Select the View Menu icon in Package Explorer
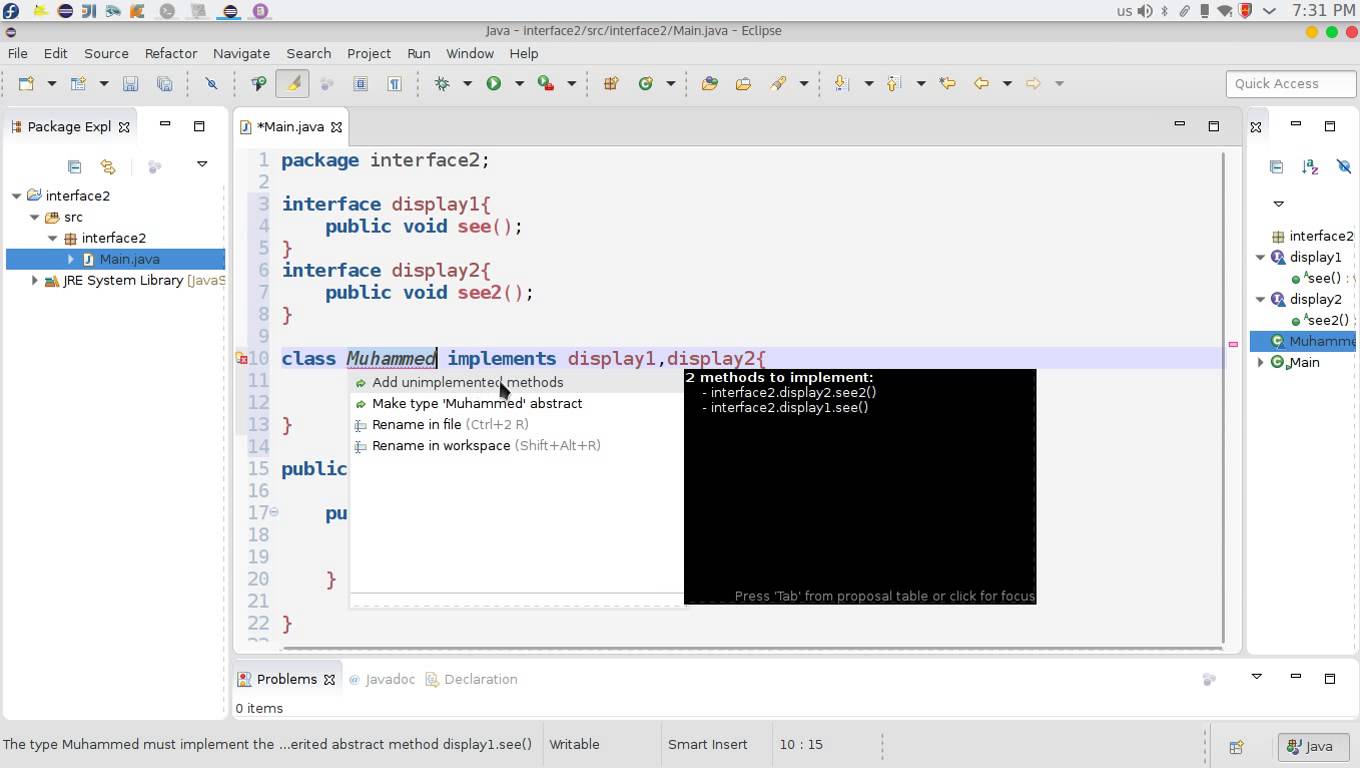The image size is (1360, 768). [x=202, y=165]
